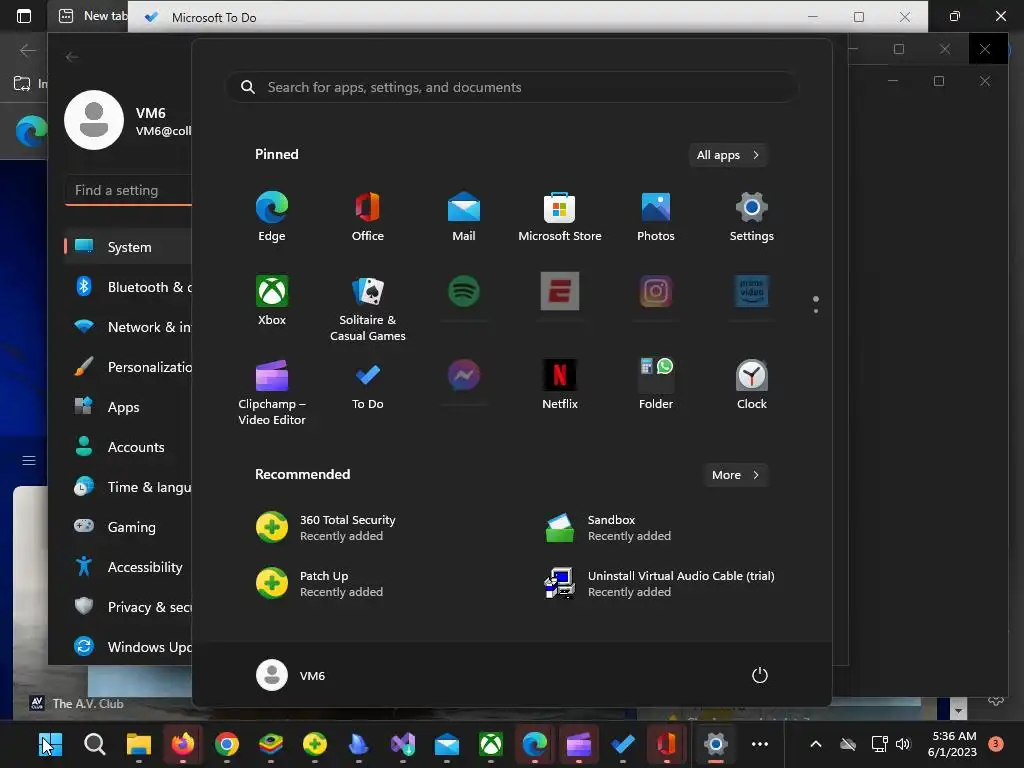Screen dimensions: 1024x768
Task: Open Edge from pinned apps
Action: (272, 217)
